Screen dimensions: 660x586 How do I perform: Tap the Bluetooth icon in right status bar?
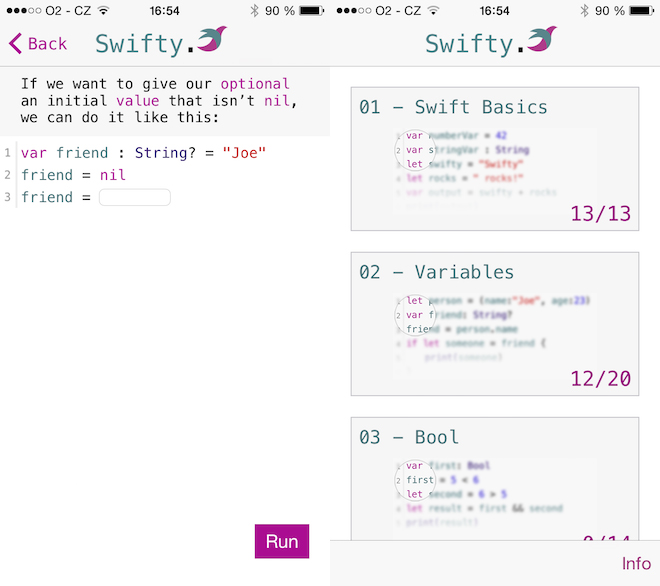tap(584, 11)
